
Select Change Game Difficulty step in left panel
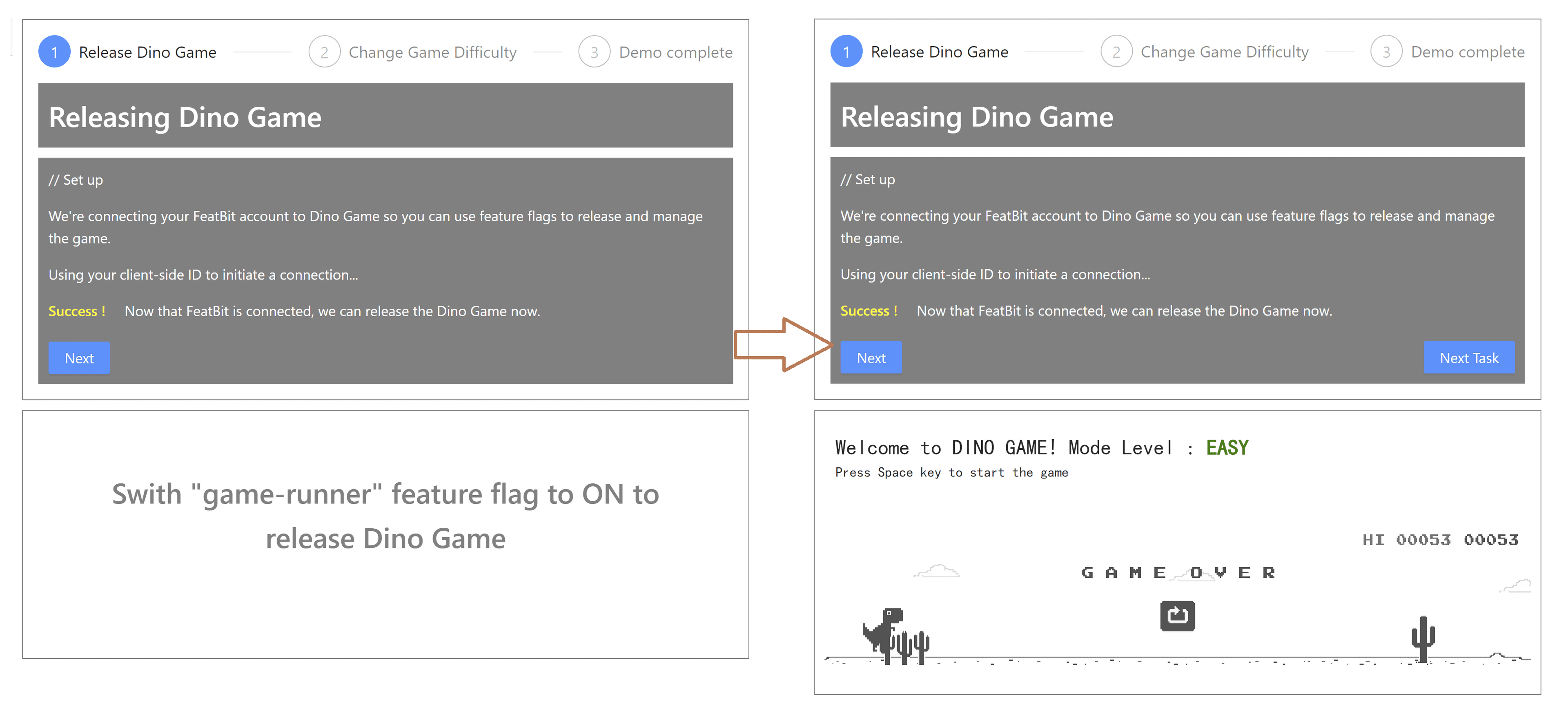click(x=432, y=52)
